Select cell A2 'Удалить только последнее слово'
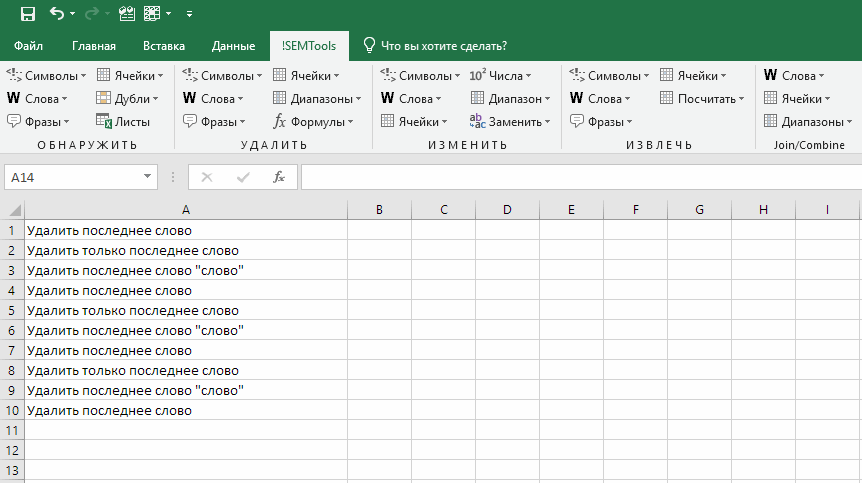Image resolution: width=862 pixels, height=483 pixels. tap(186, 251)
